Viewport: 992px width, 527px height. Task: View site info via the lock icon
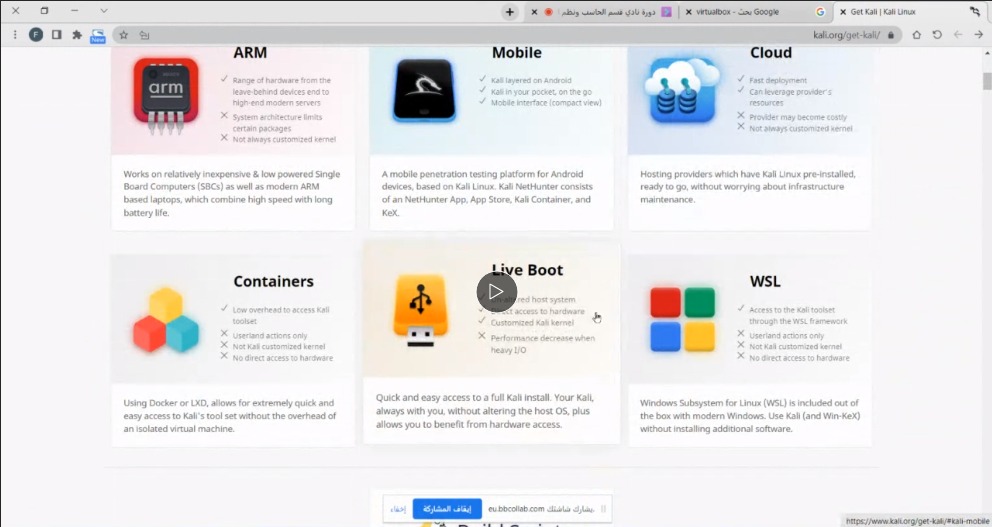click(891, 35)
